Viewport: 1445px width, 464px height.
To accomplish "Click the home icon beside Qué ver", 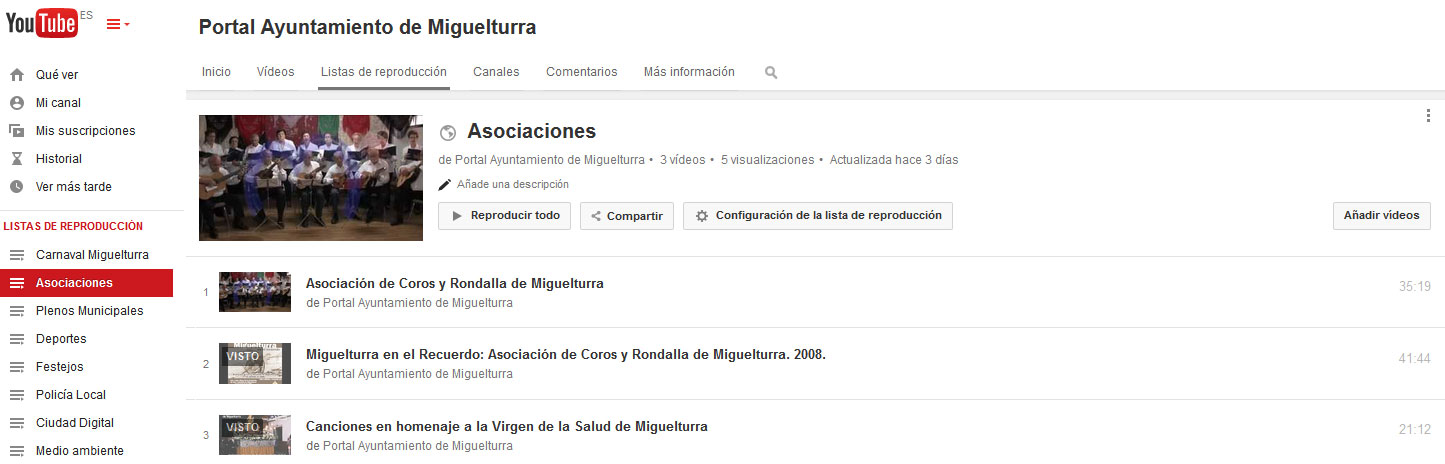I will click(16, 75).
